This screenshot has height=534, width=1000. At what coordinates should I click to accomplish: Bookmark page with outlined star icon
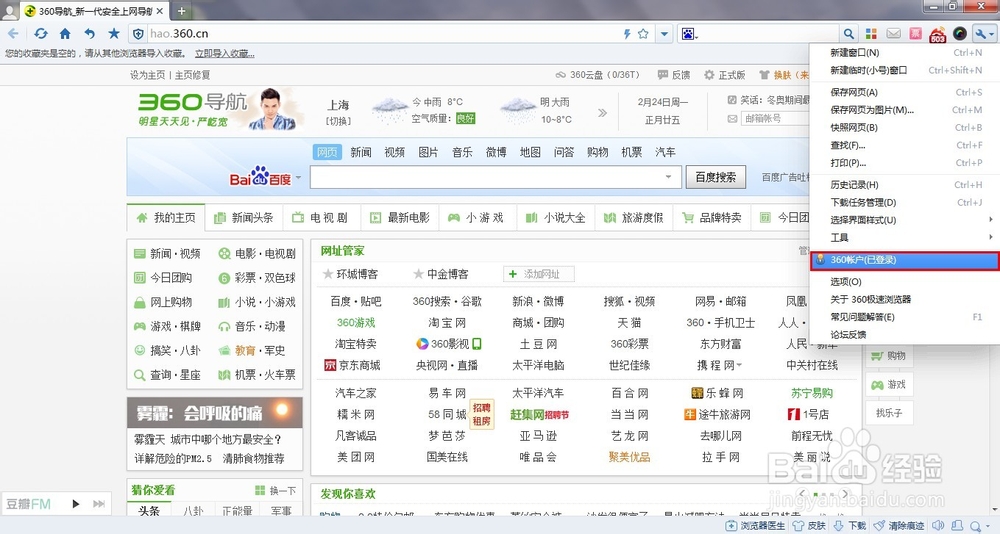coord(643,34)
